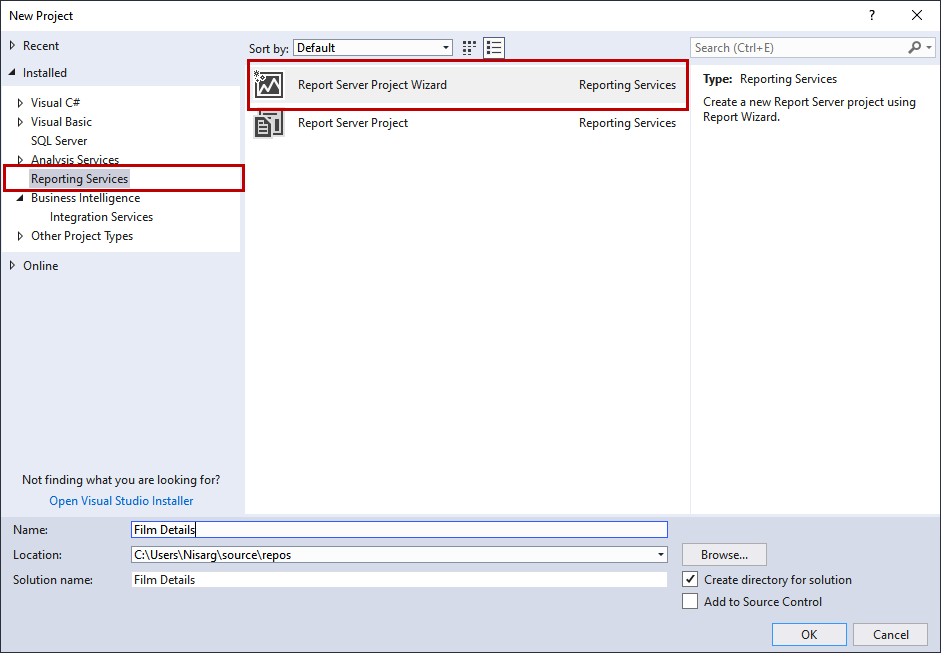Close the New Project dialog
Screen dimensions: 941x653
point(917,16)
